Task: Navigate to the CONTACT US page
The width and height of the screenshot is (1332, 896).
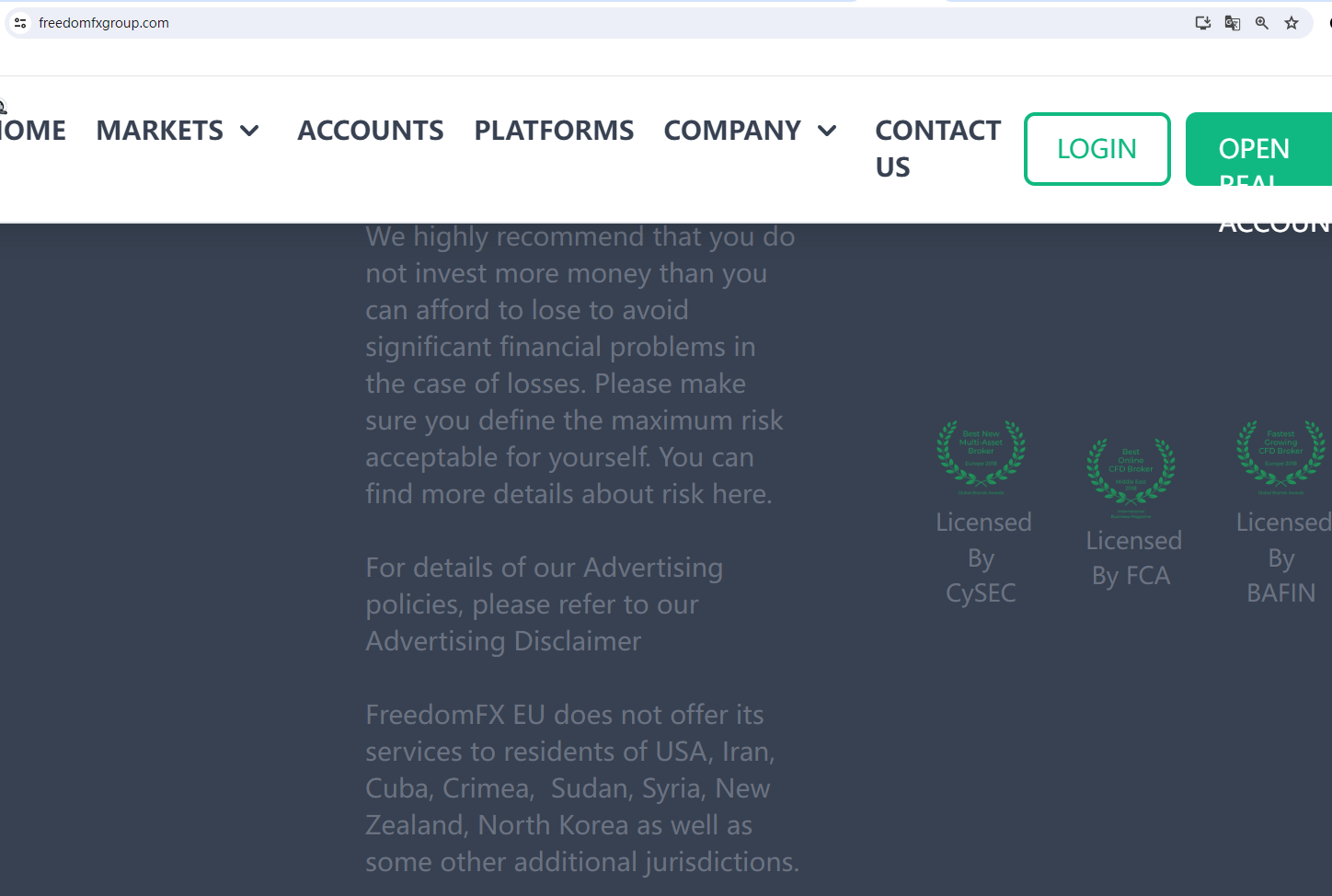Action: click(x=937, y=148)
